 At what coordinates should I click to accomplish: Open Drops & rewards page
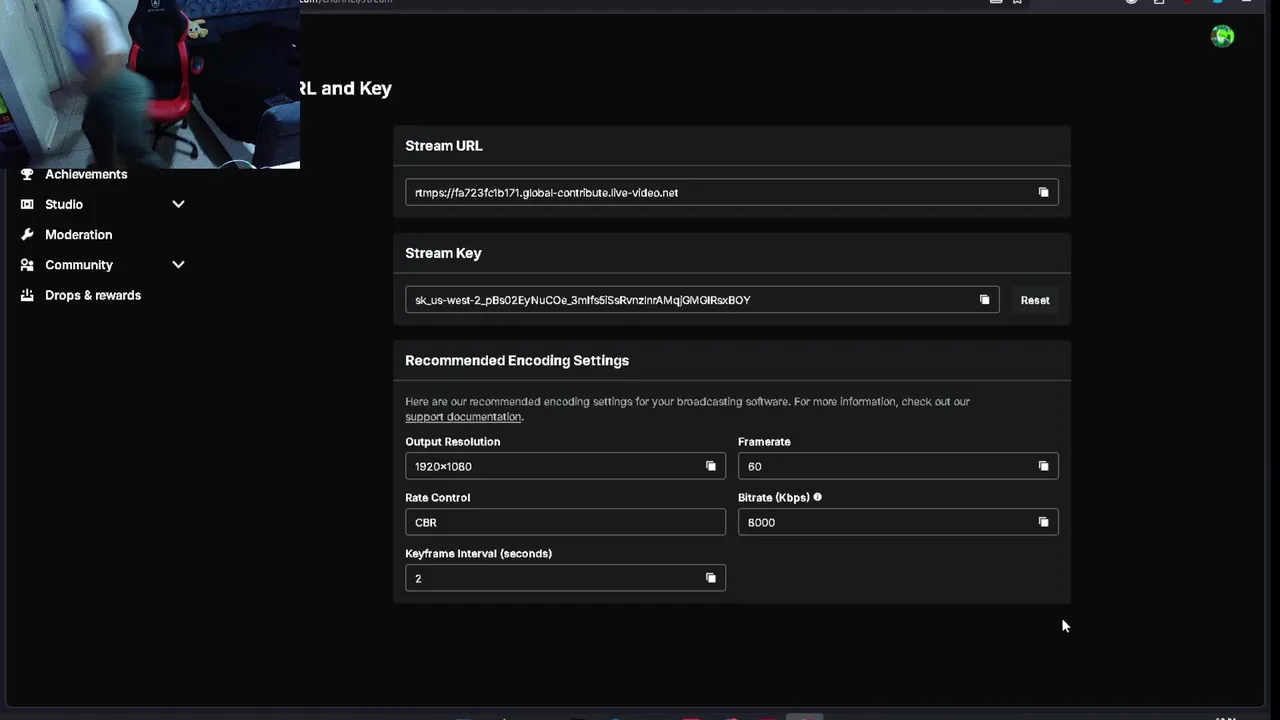click(92, 295)
